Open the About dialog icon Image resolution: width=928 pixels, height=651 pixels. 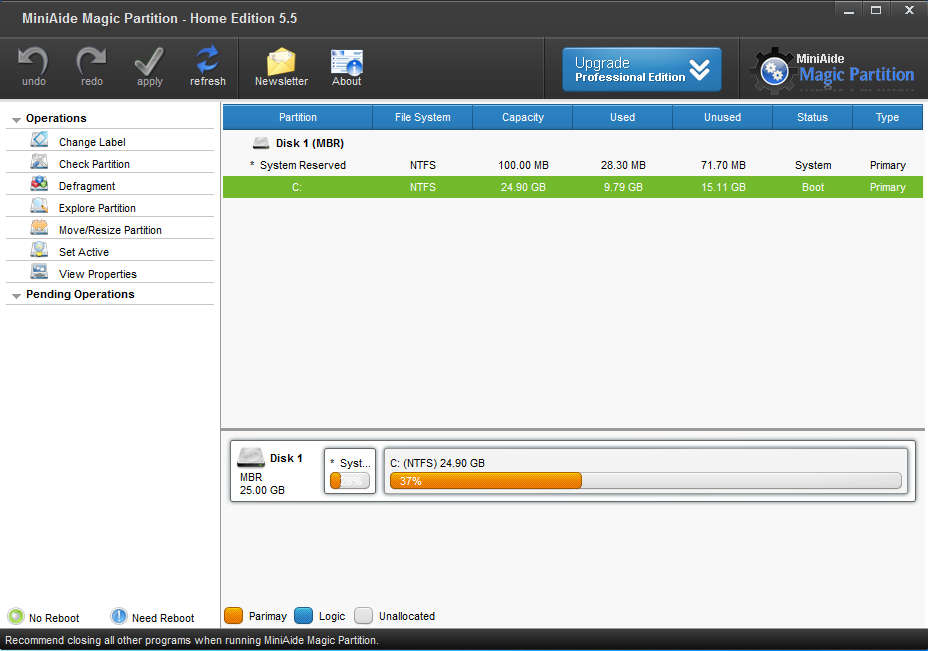click(346, 63)
